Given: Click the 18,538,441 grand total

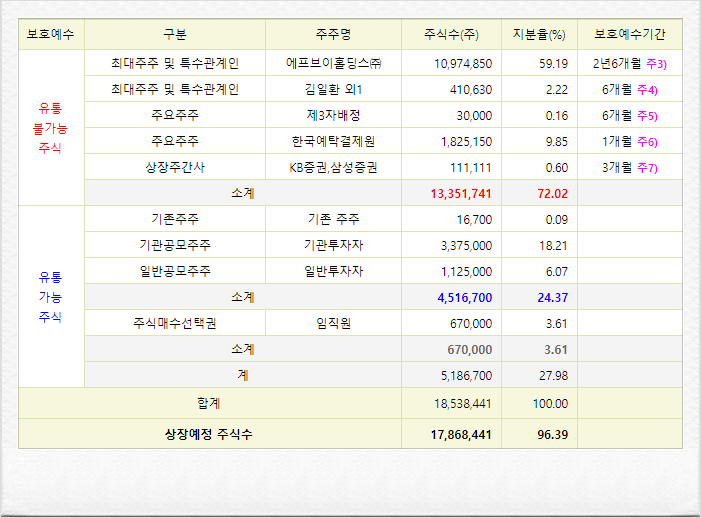Looking at the screenshot, I should [x=463, y=404].
